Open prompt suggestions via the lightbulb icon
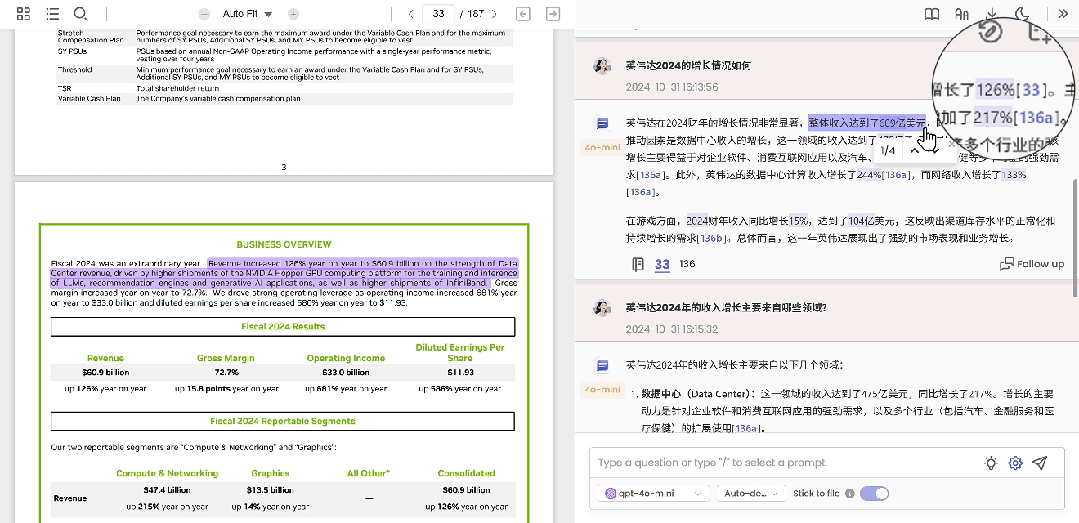1079x523 pixels. pyautogui.click(x=991, y=463)
